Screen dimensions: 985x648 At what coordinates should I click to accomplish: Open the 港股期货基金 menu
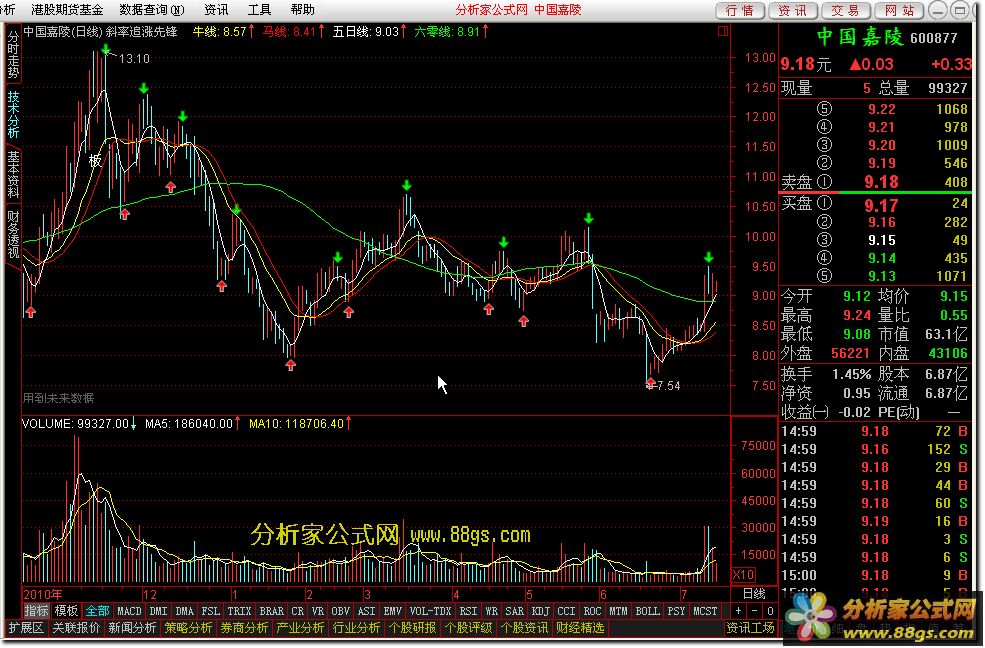[x=67, y=10]
